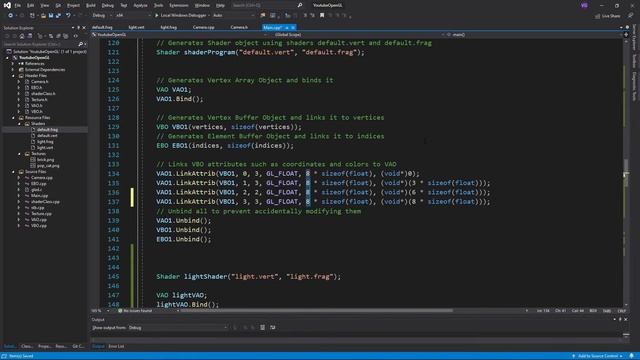Switch to the light.frag editor tab

(169, 27)
